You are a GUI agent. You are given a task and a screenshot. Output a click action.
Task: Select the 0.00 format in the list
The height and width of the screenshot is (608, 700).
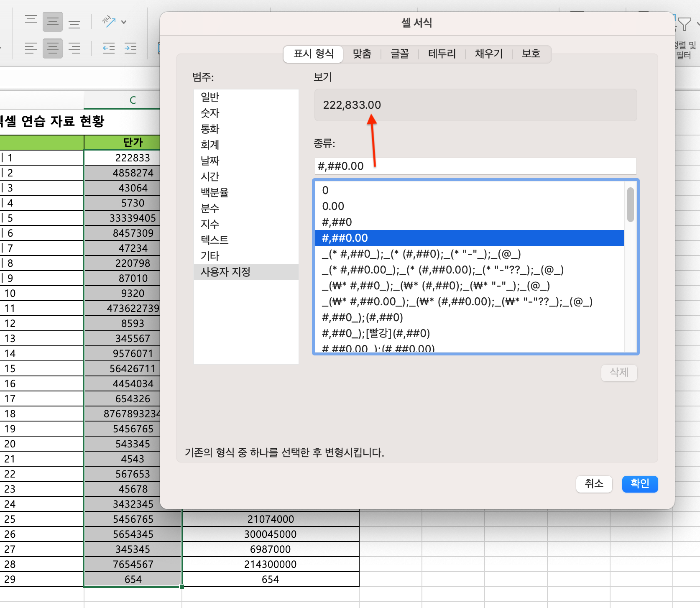(x=469, y=206)
